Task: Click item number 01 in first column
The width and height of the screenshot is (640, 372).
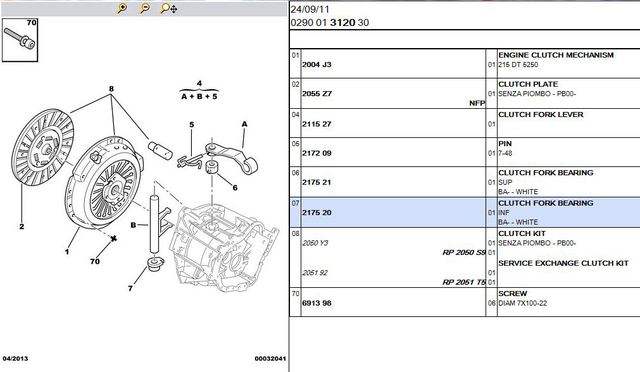Action: pos(295,55)
